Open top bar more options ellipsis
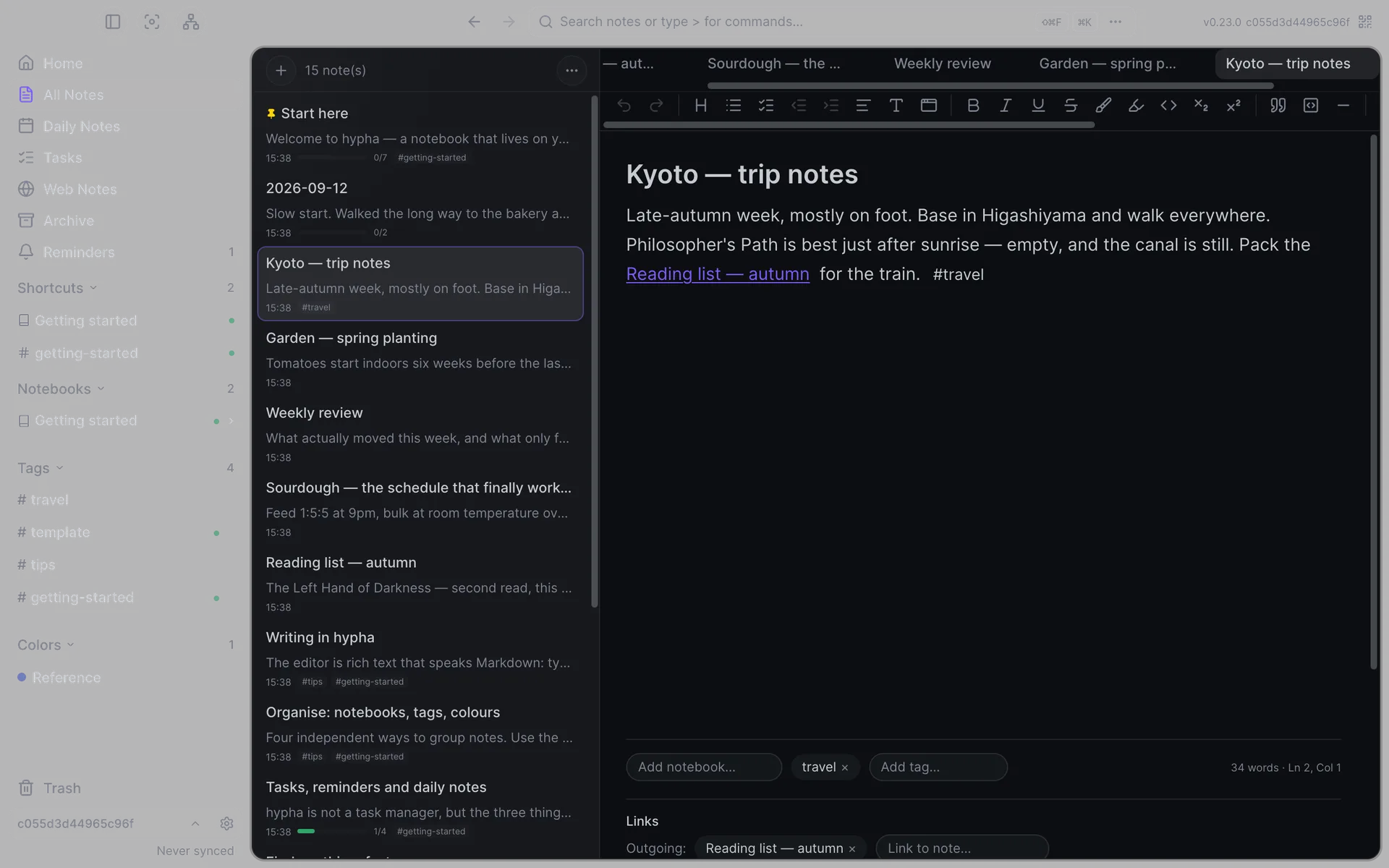Screen dimensions: 1389x868 click(1116, 22)
